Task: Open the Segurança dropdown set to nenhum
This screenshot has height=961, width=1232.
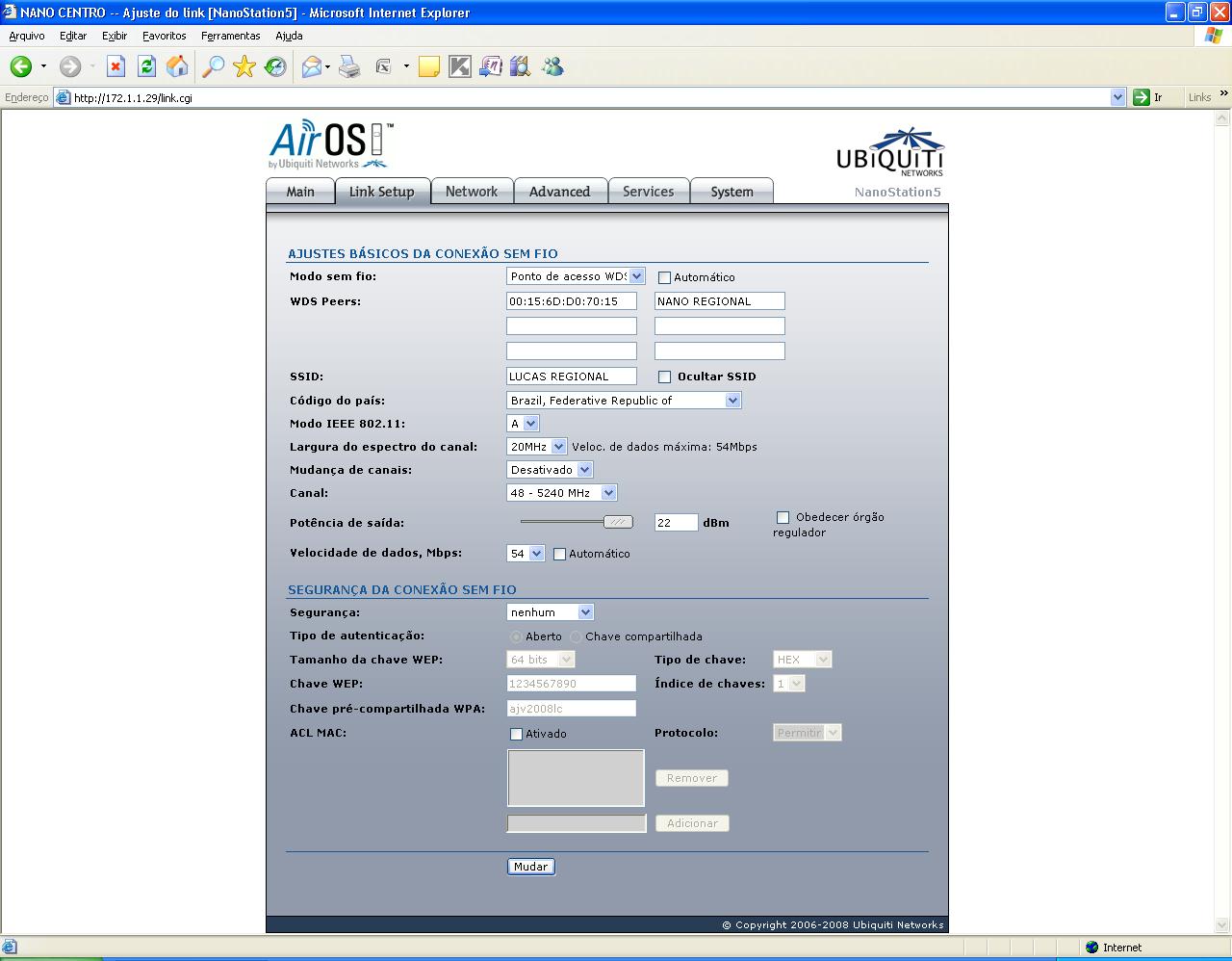Action: 550,612
